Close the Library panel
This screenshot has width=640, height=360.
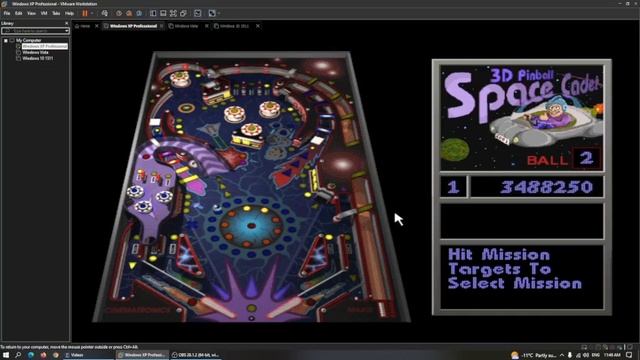pos(67,23)
